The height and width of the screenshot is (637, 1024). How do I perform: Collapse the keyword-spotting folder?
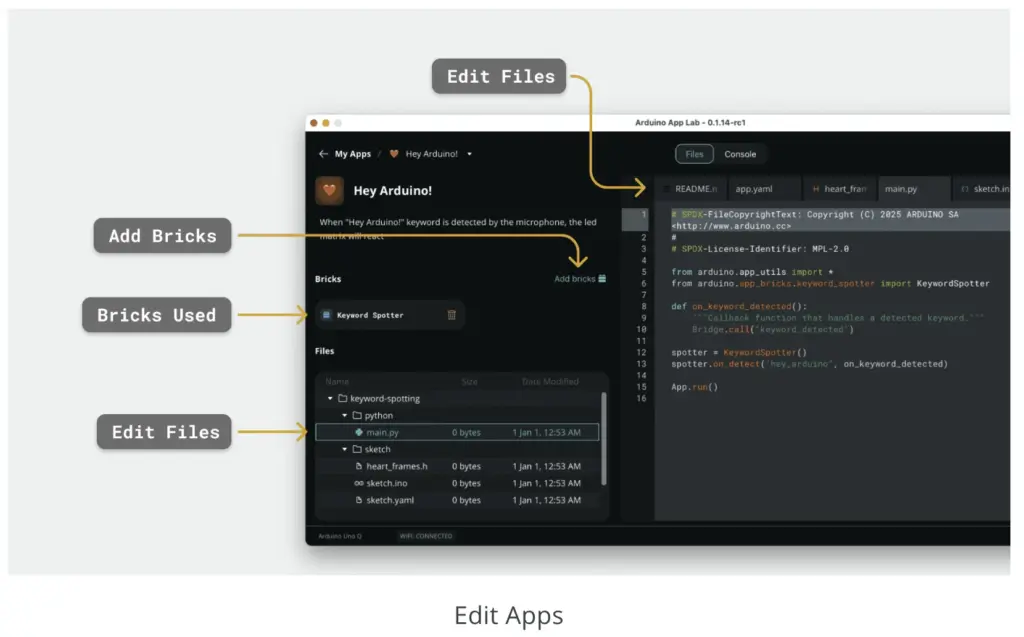[330, 398]
